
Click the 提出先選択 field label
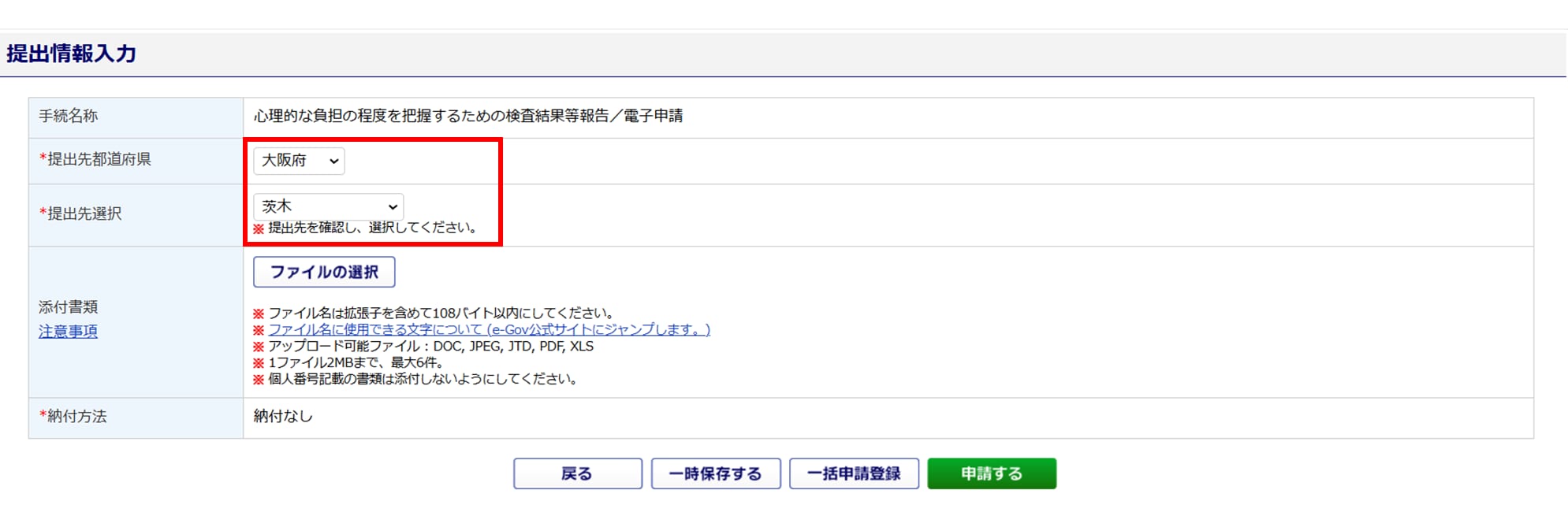[80, 213]
